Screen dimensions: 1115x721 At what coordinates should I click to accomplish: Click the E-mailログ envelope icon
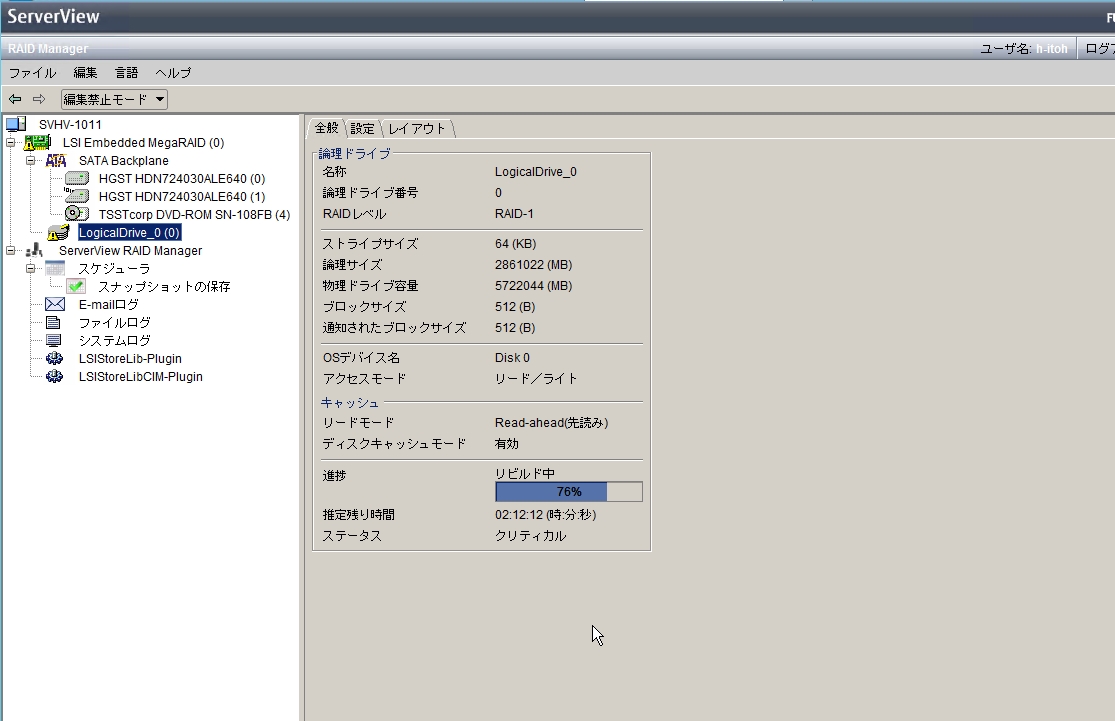(55, 304)
